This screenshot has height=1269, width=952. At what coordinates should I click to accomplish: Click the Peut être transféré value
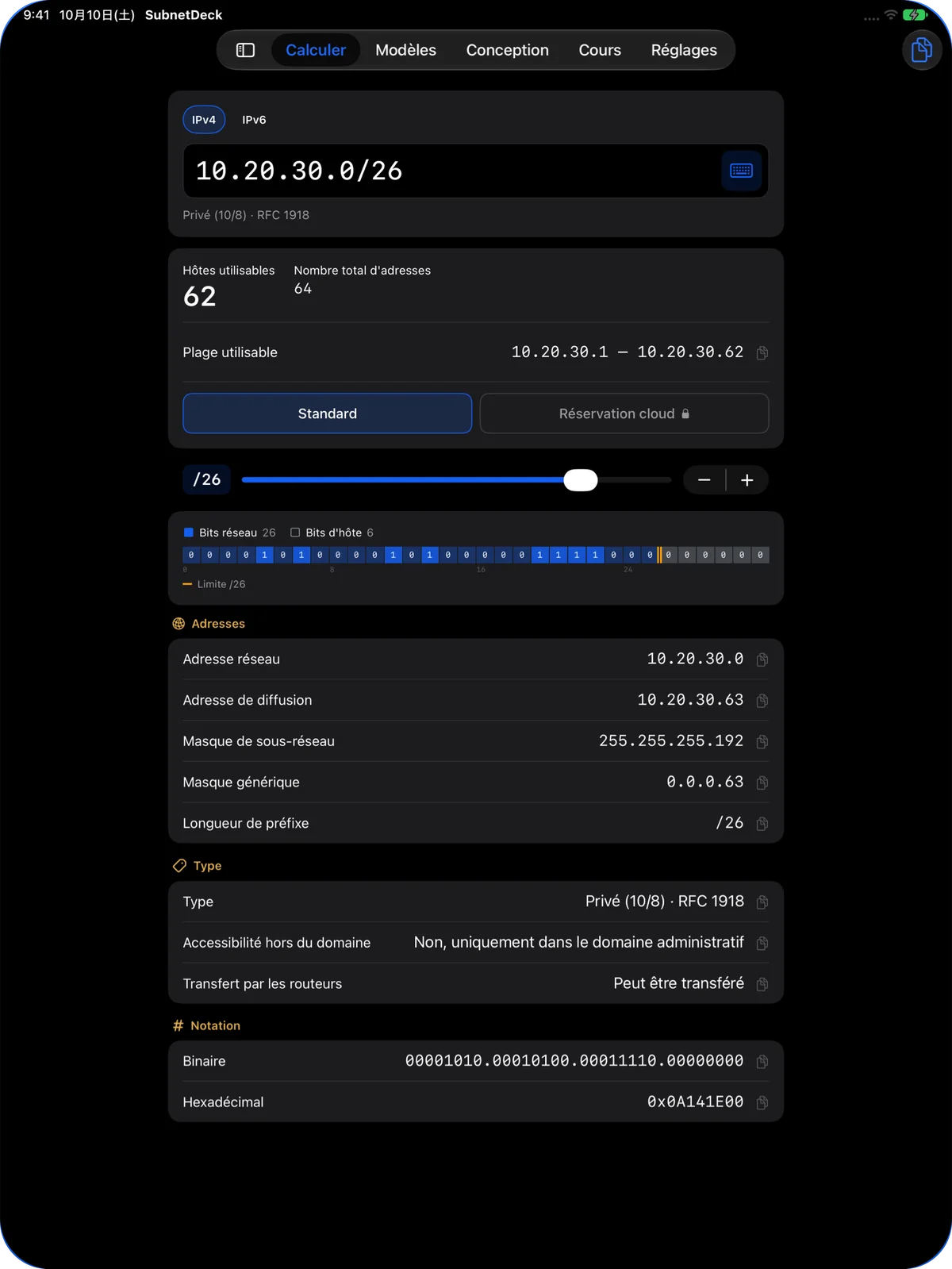click(x=679, y=983)
